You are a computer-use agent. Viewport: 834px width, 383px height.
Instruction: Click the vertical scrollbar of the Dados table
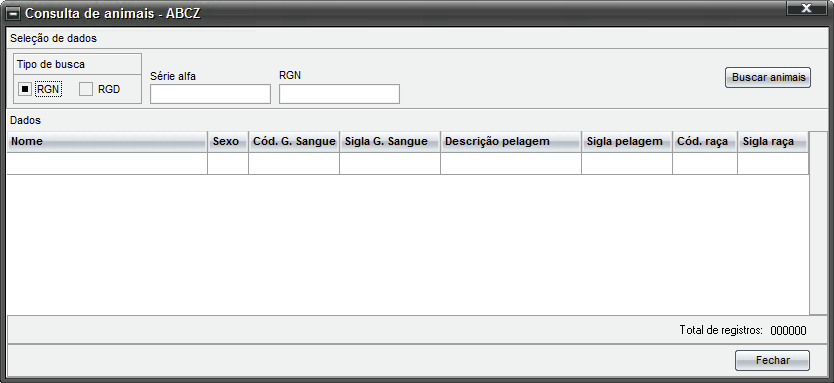click(818, 223)
